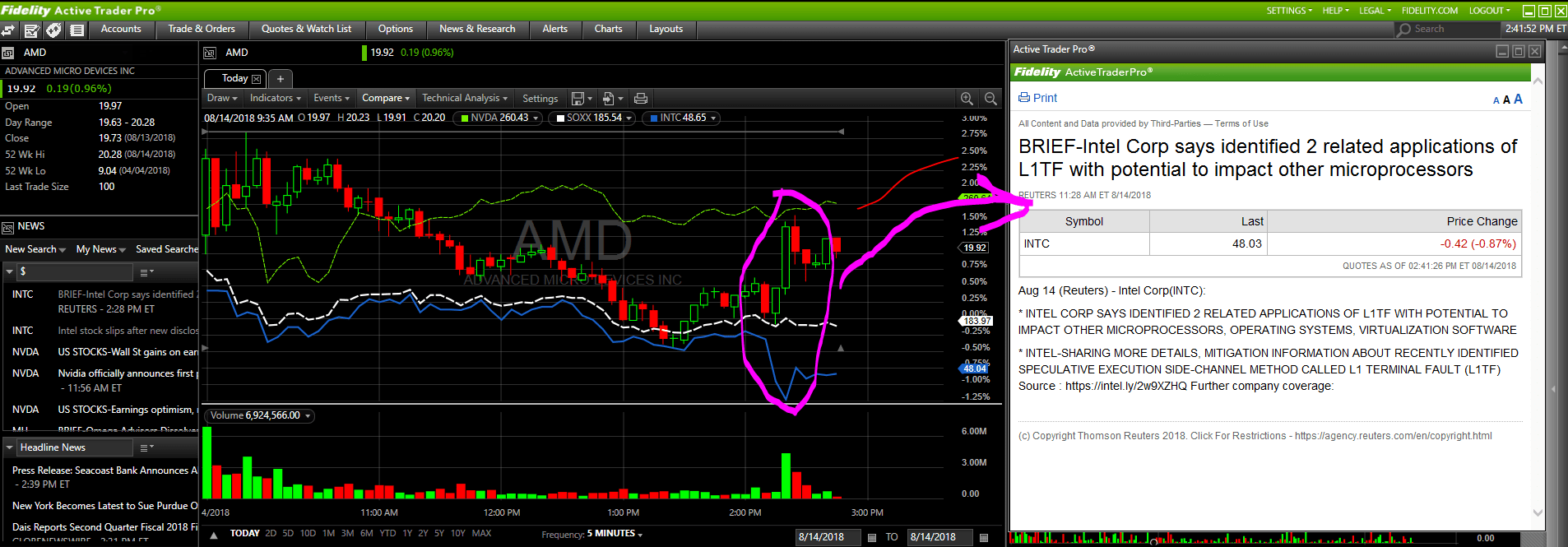Select the 5D timeframe
The height and width of the screenshot is (547, 1568).
288,534
